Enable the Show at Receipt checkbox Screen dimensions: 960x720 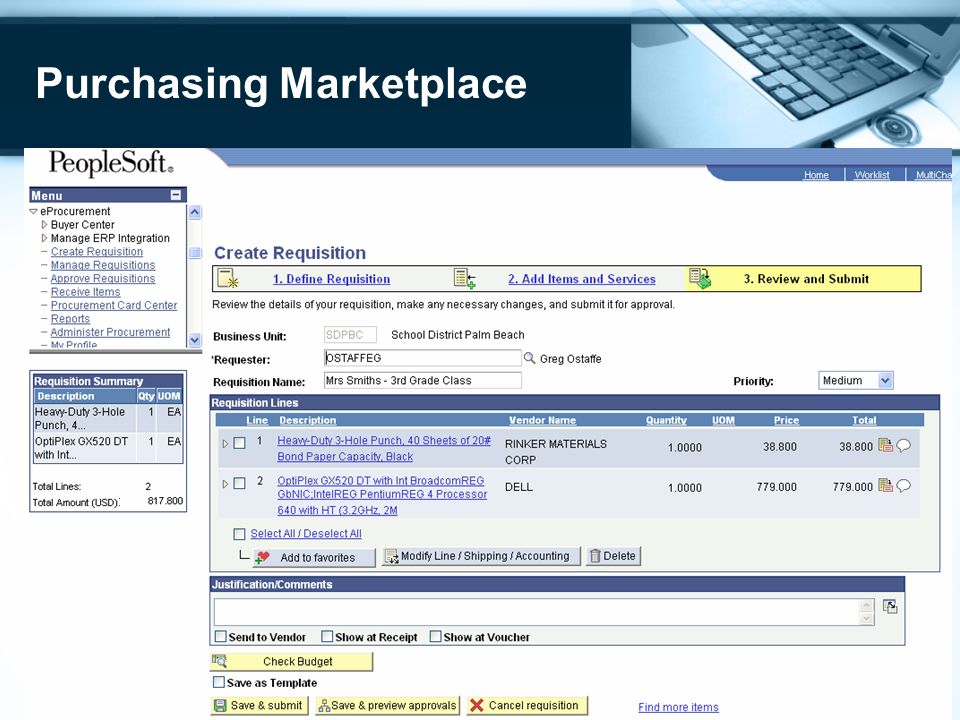328,637
